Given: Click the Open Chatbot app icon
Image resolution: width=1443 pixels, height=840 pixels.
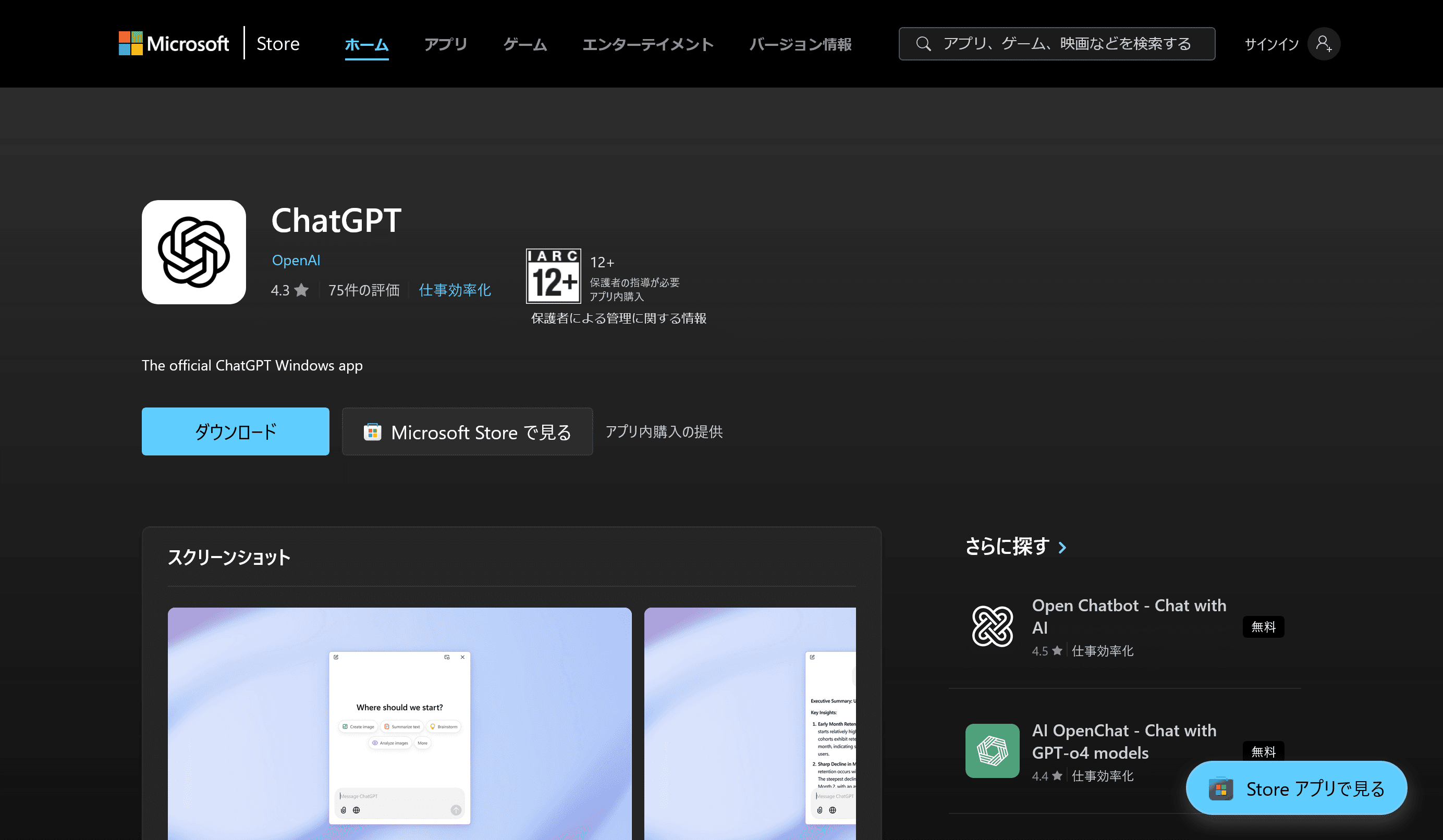Looking at the screenshot, I should click(x=993, y=626).
